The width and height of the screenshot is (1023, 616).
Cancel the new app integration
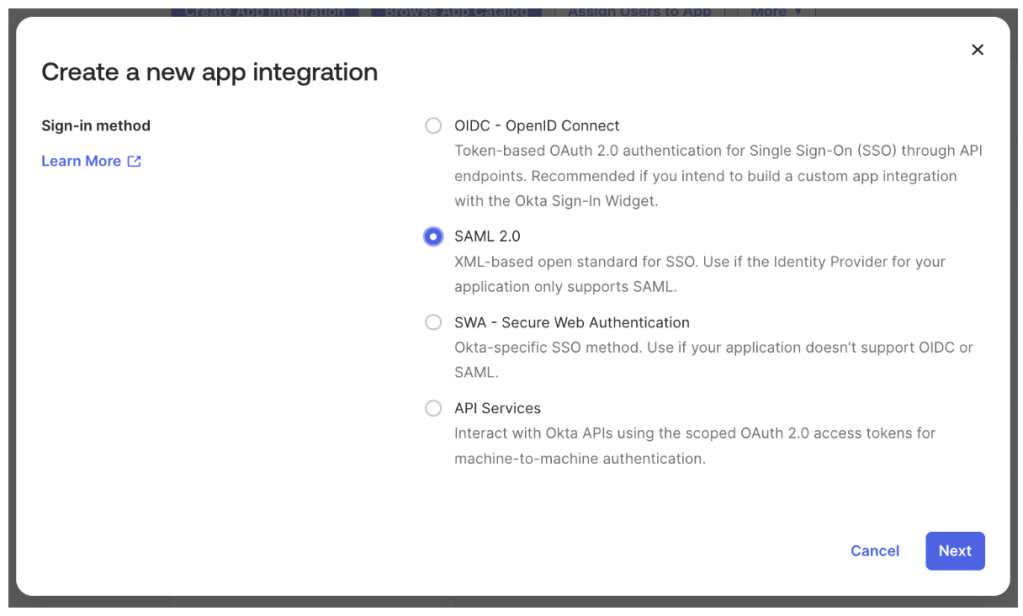874,551
